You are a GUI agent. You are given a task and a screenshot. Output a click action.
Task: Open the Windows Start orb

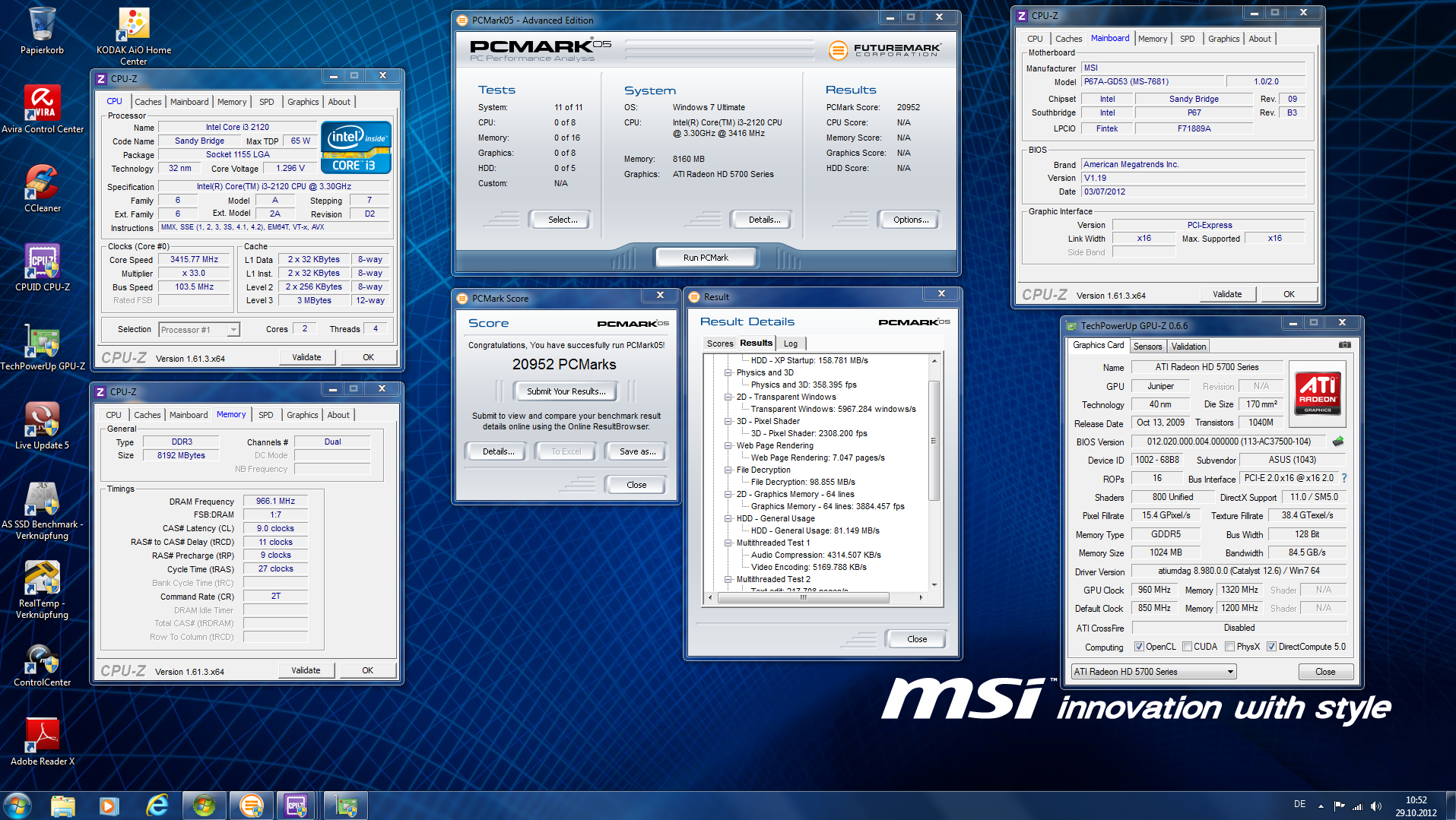click(x=17, y=805)
